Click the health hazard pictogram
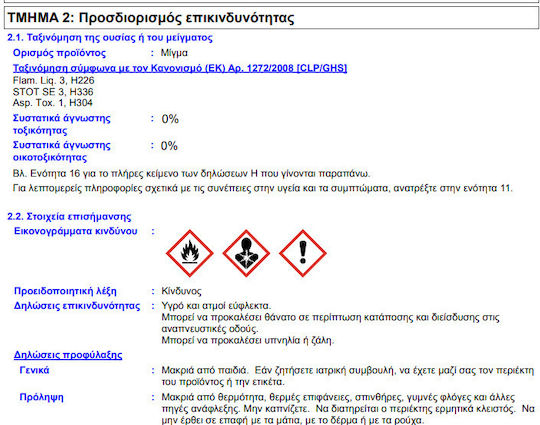 coord(246,253)
